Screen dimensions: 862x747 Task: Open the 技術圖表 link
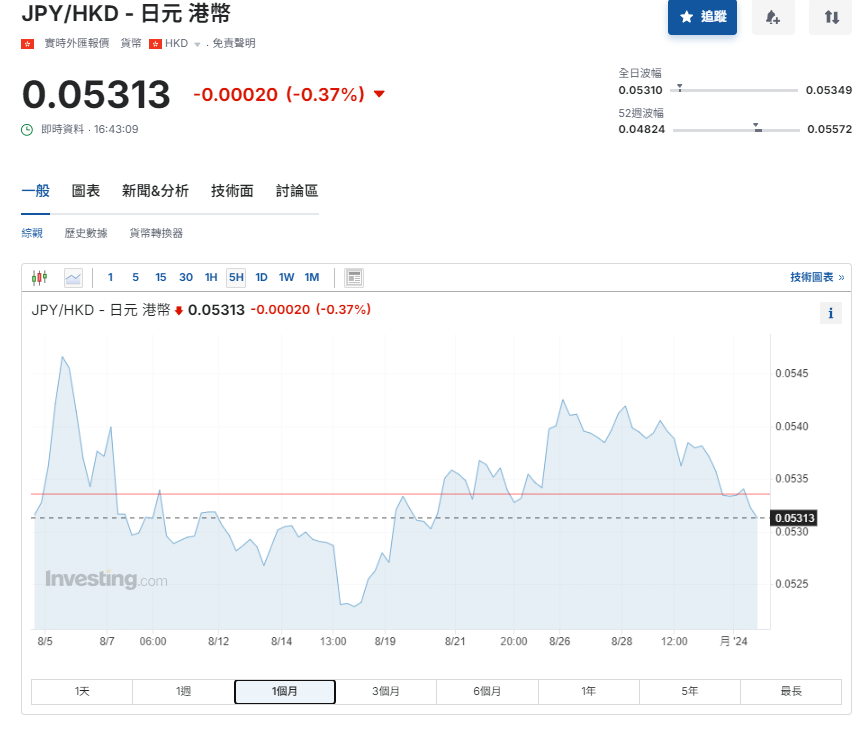816,277
